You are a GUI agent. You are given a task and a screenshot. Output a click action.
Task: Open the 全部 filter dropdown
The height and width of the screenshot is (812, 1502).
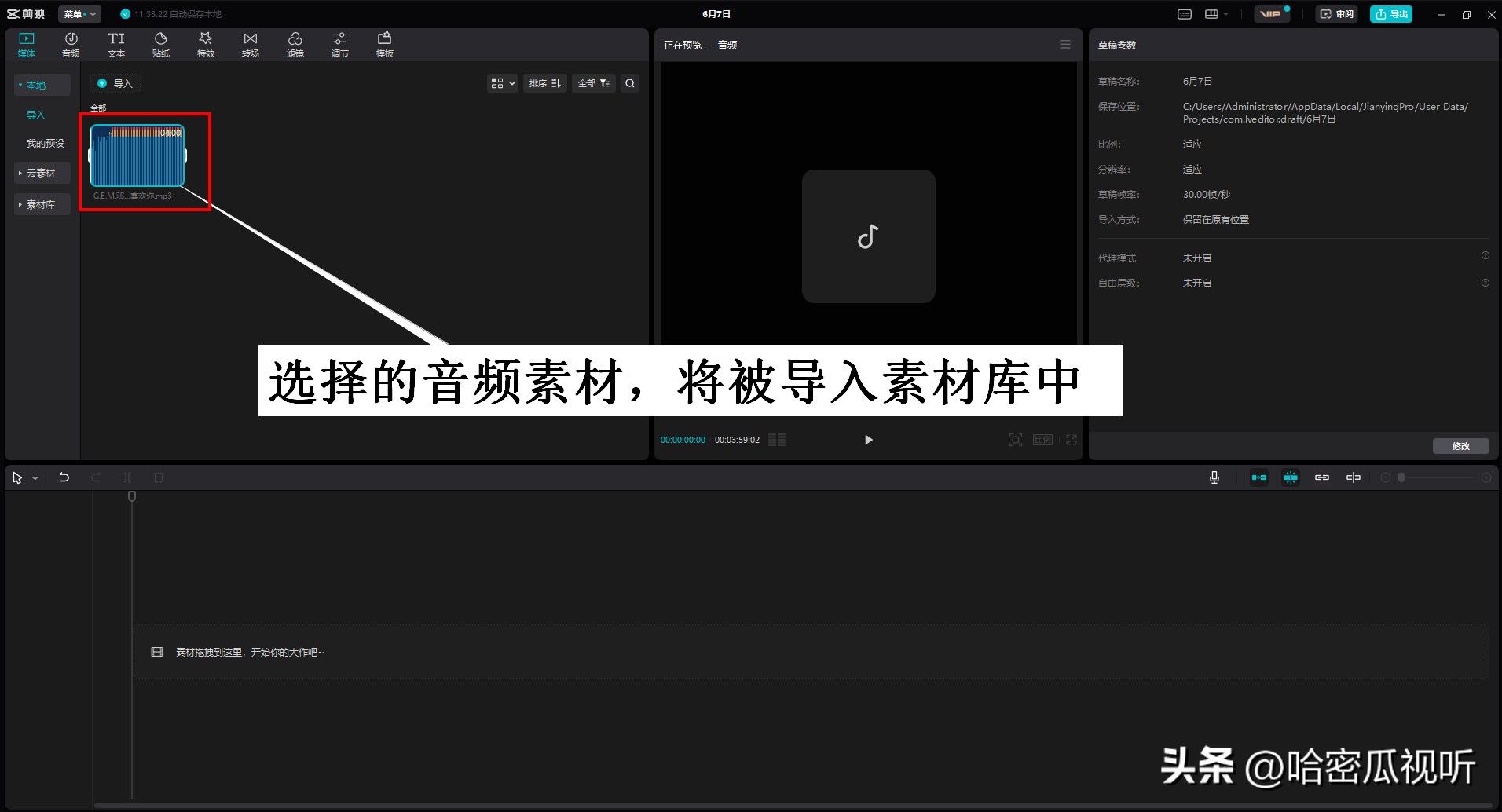592,82
